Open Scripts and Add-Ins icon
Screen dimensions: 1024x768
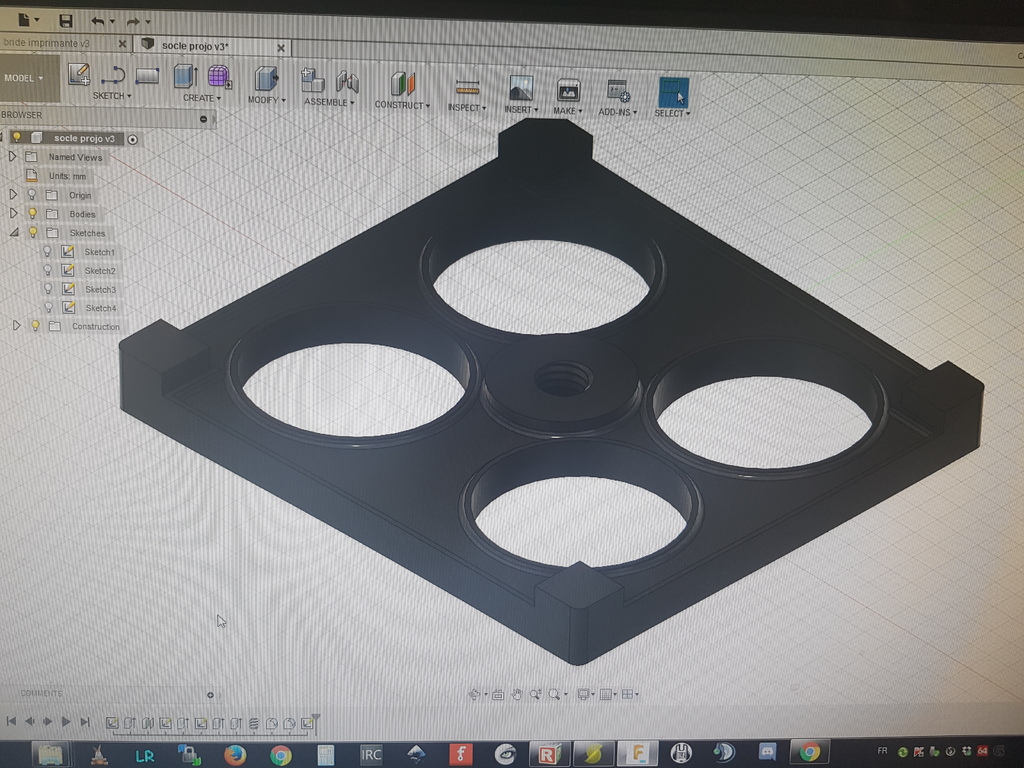point(617,92)
